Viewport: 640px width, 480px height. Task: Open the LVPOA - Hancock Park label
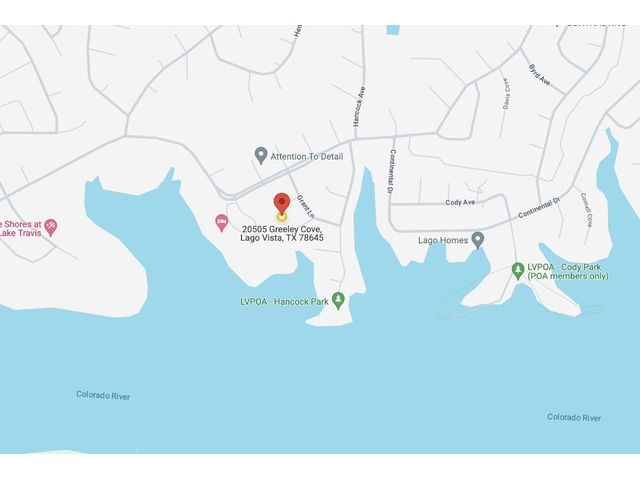pos(284,302)
